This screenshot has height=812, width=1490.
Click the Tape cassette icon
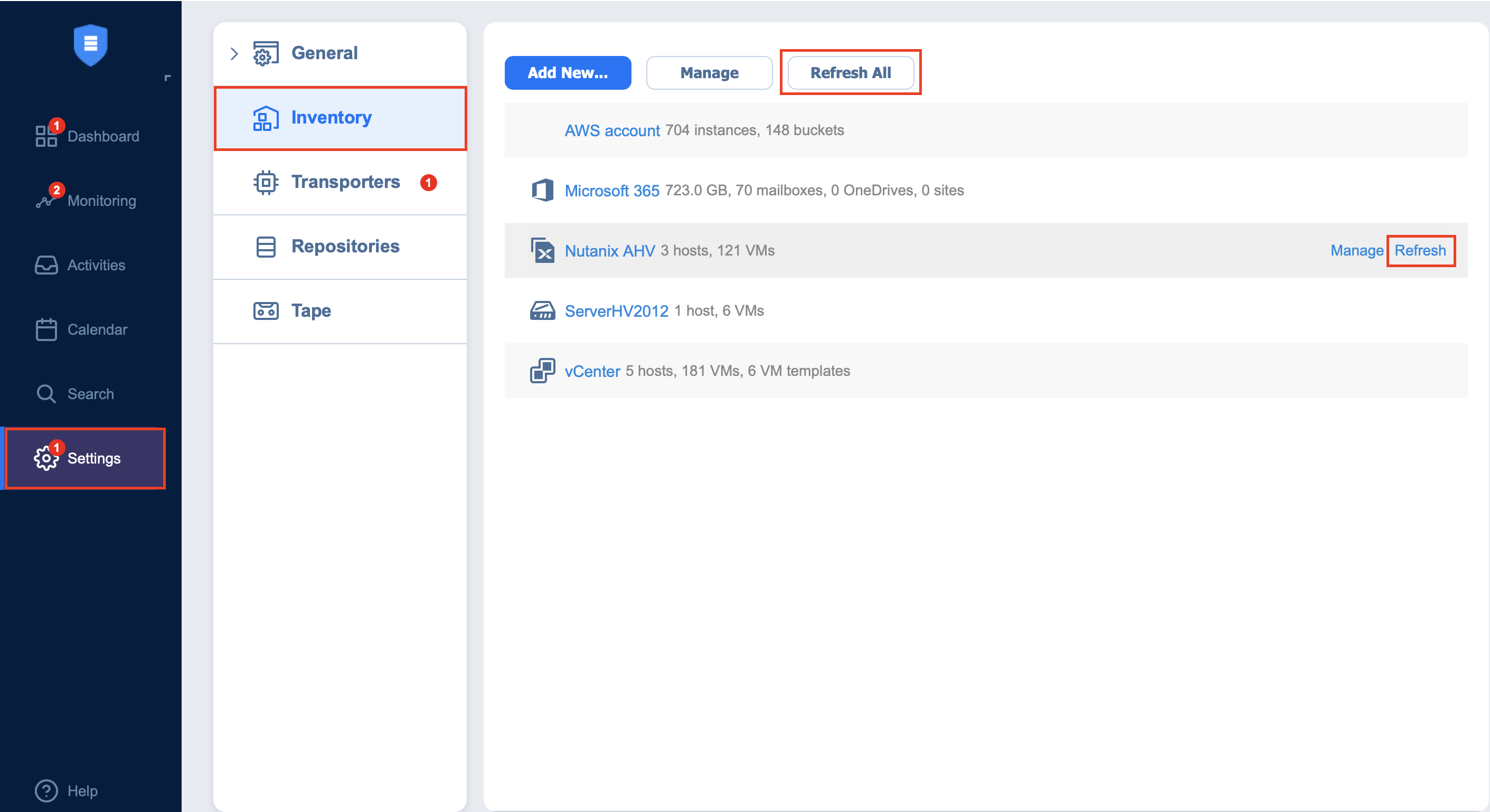tap(266, 311)
